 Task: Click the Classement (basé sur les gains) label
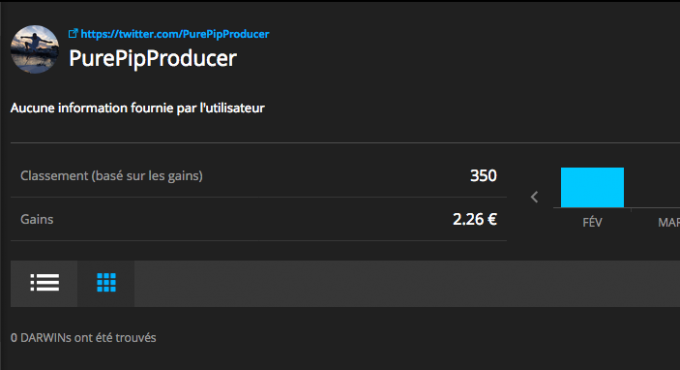(111, 176)
